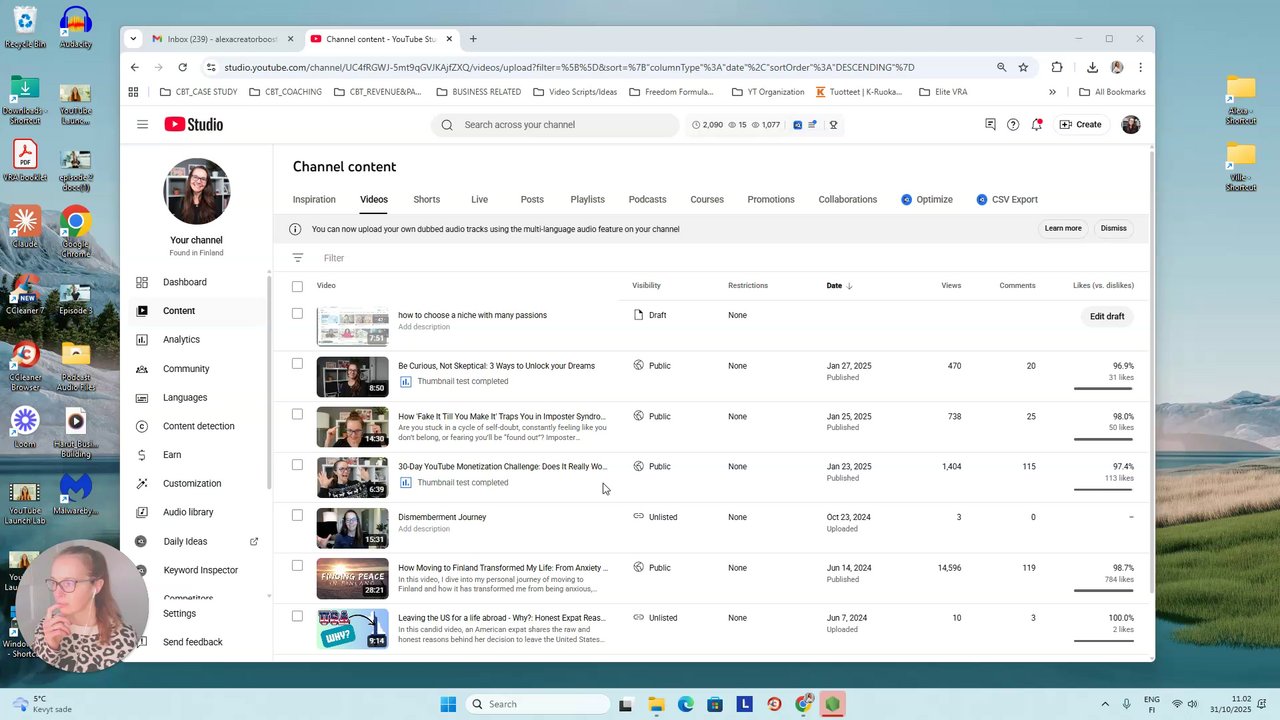Click the Optimize button
This screenshot has width=1280, height=720.
pyautogui.click(x=927, y=199)
